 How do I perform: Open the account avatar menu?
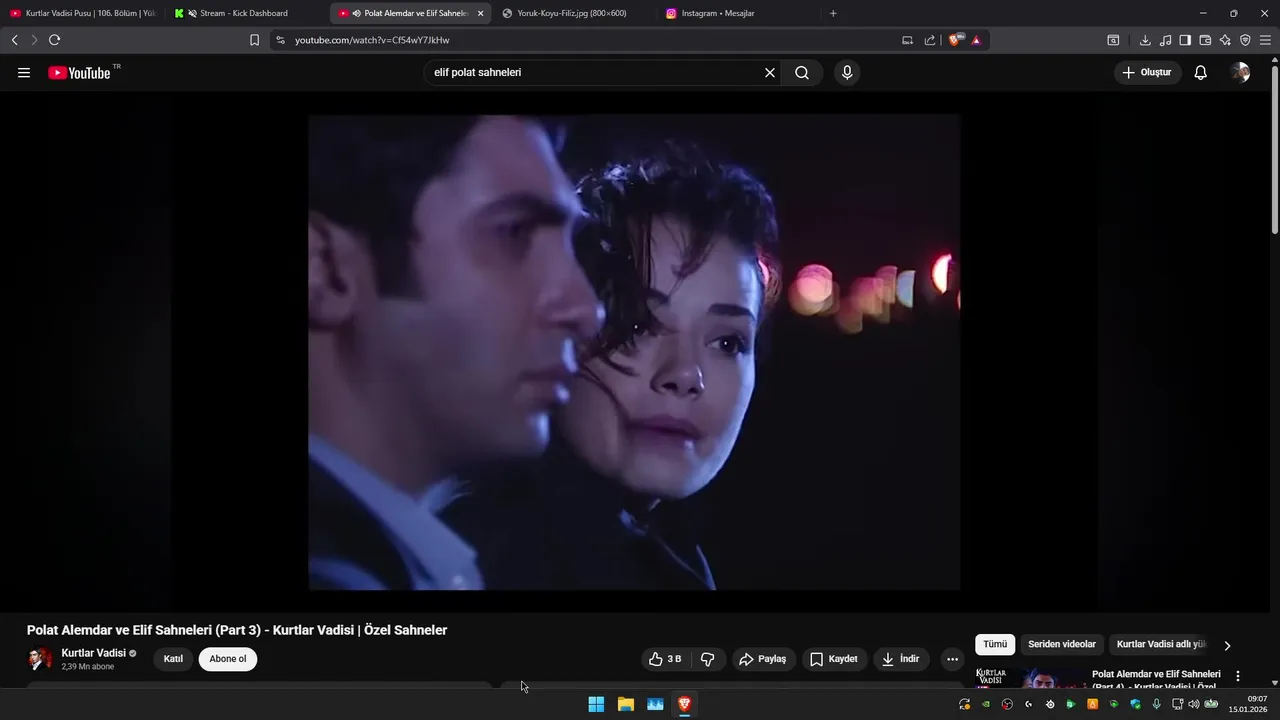(1240, 73)
